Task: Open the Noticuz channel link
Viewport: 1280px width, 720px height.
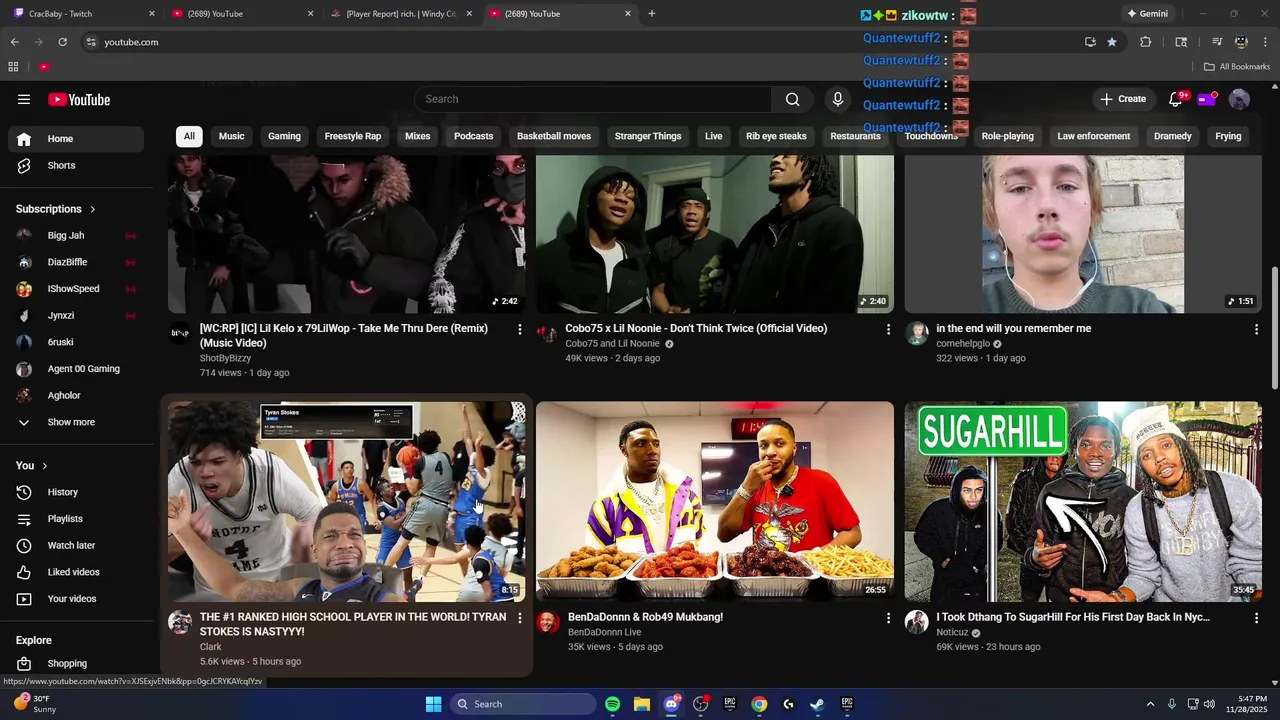Action: (952, 632)
